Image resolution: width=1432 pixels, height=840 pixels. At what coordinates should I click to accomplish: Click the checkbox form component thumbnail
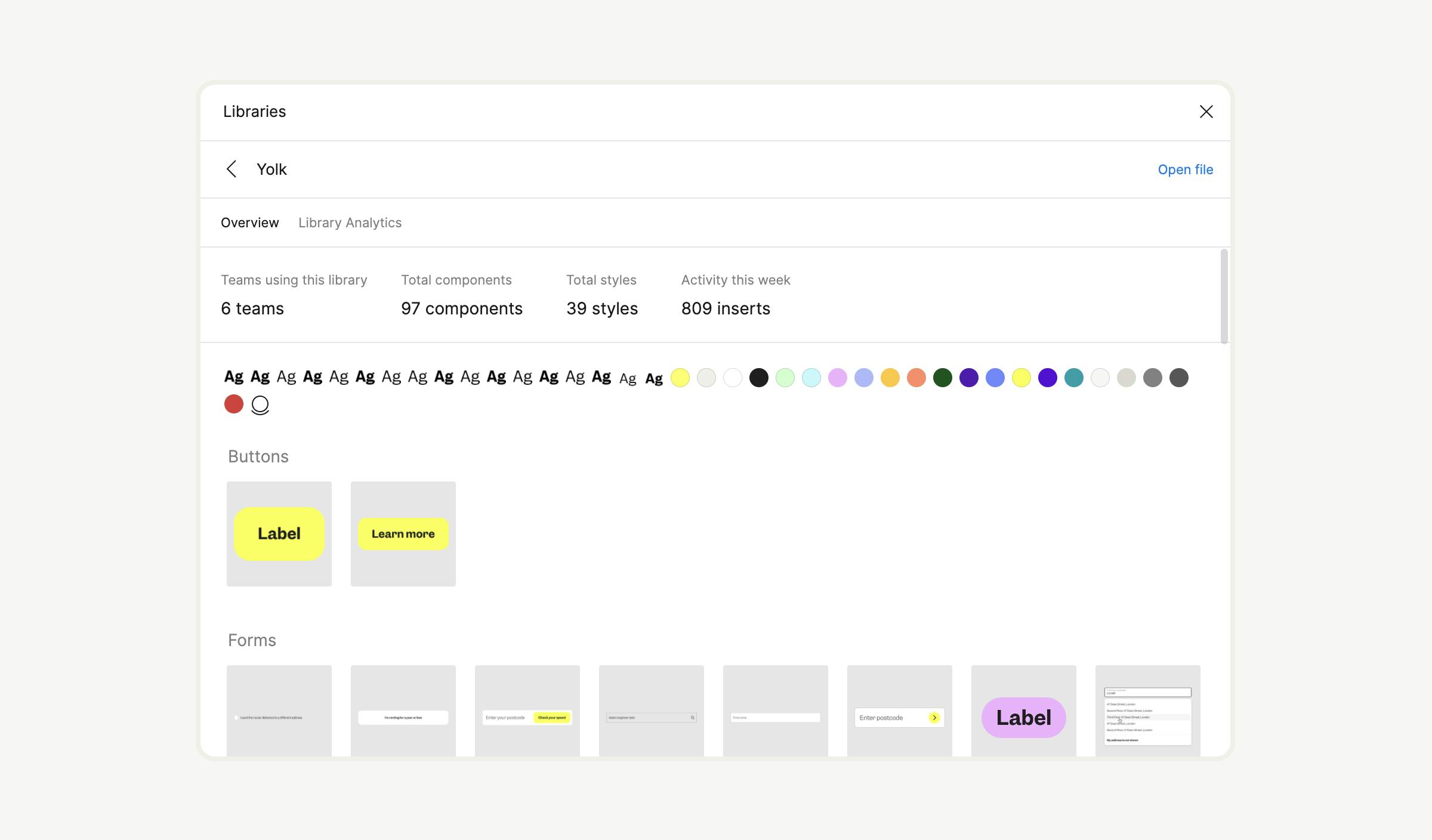[x=279, y=716]
